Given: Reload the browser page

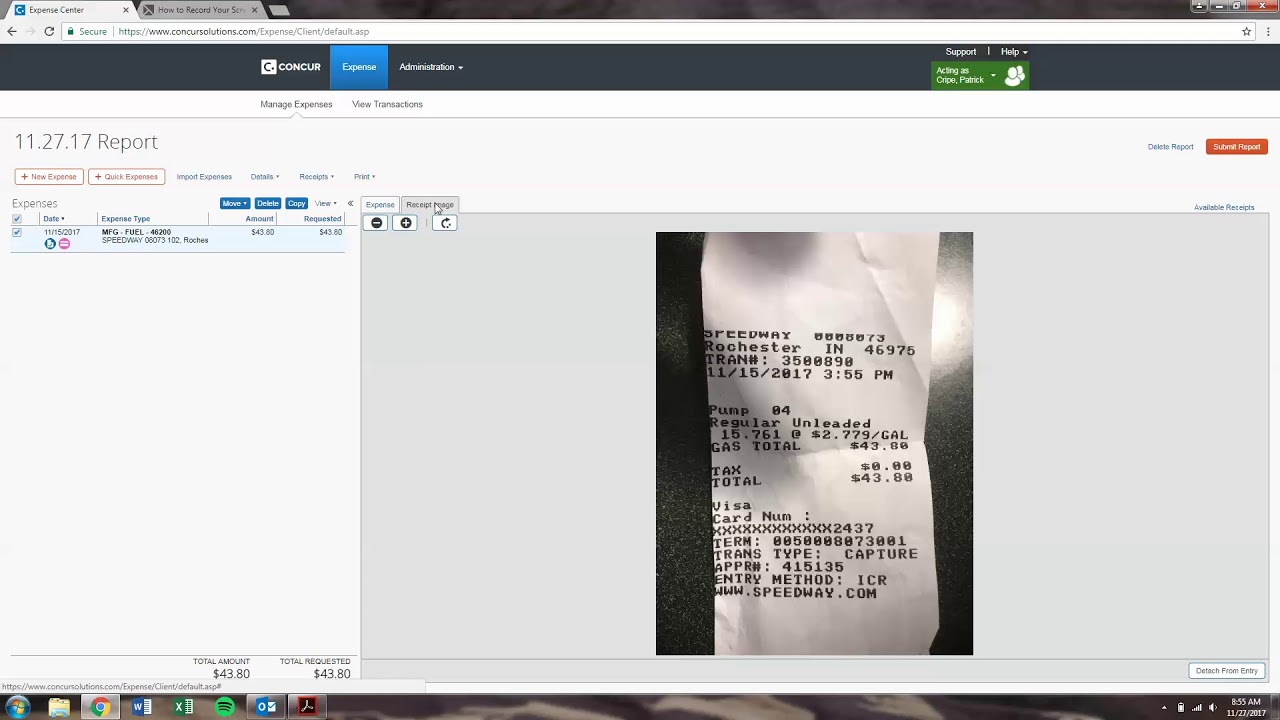Looking at the screenshot, I should click(x=49, y=31).
